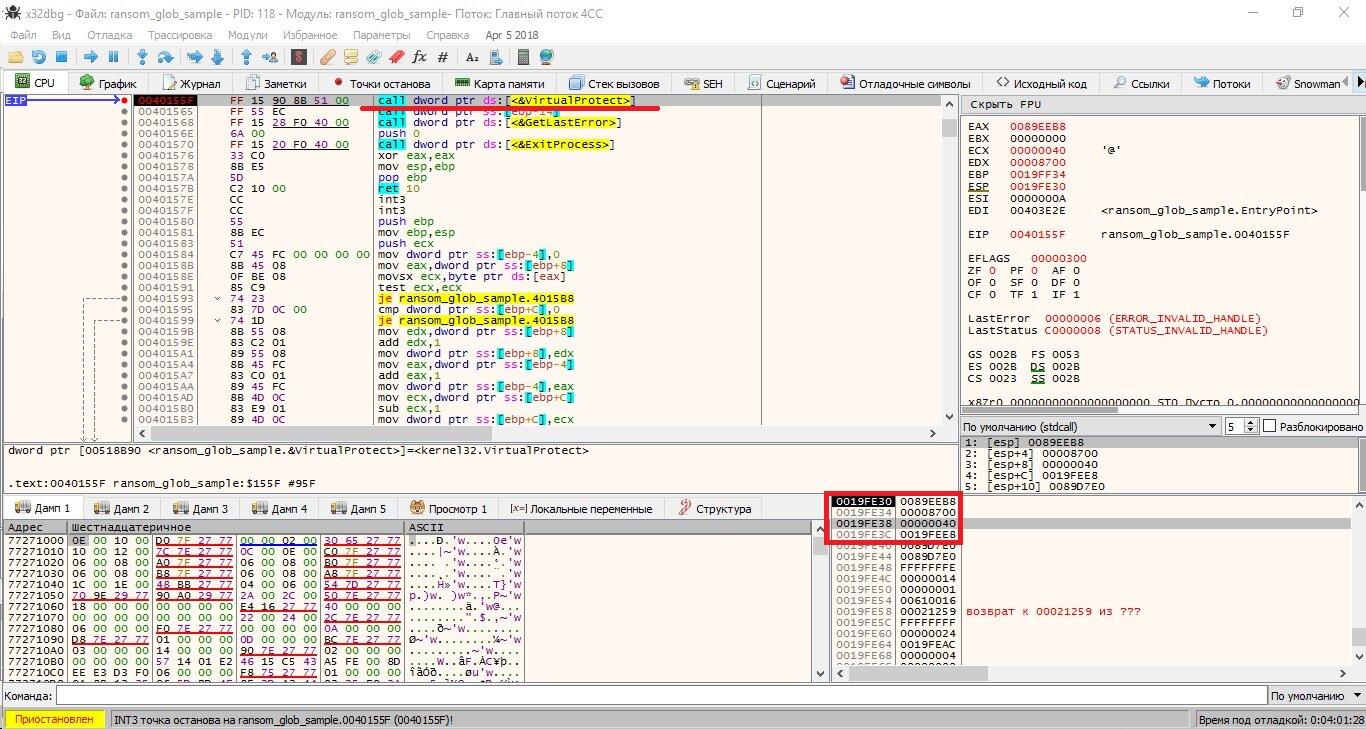Pause execution using the pause icon
1366x729 pixels.
point(113,57)
